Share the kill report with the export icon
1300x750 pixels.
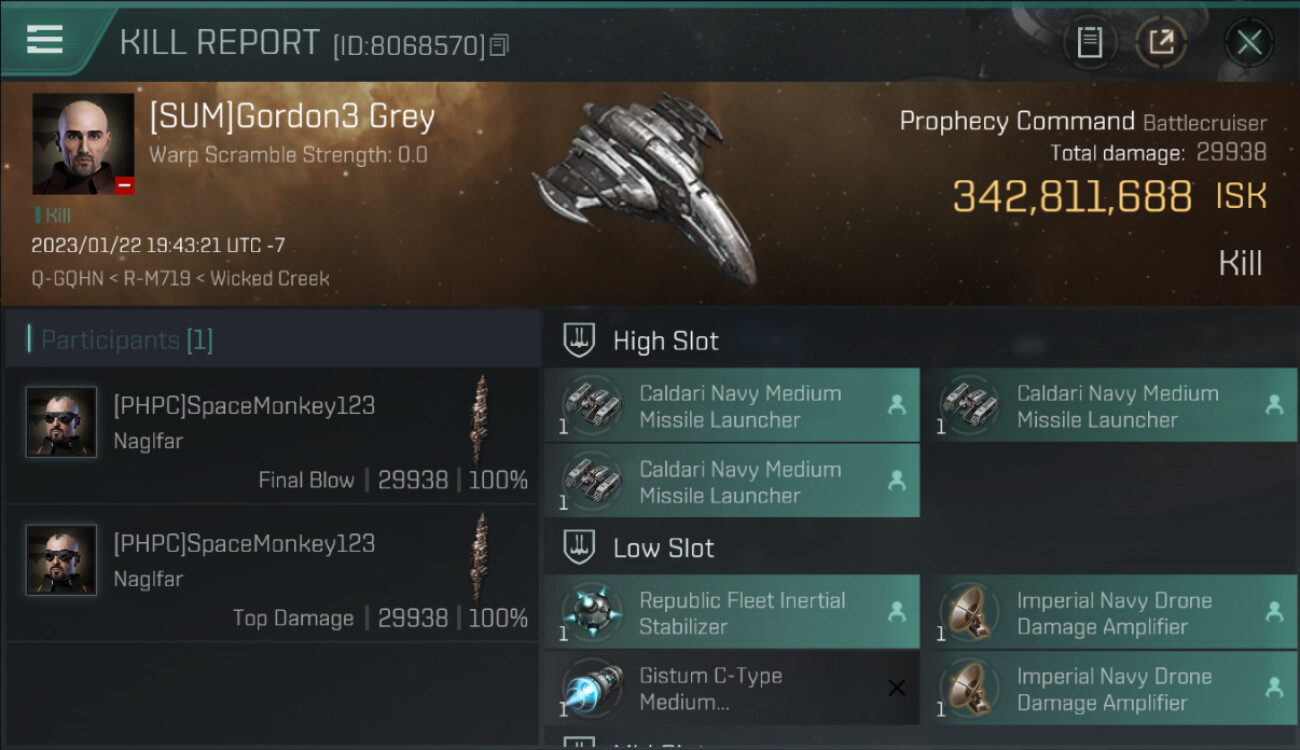(1161, 42)
